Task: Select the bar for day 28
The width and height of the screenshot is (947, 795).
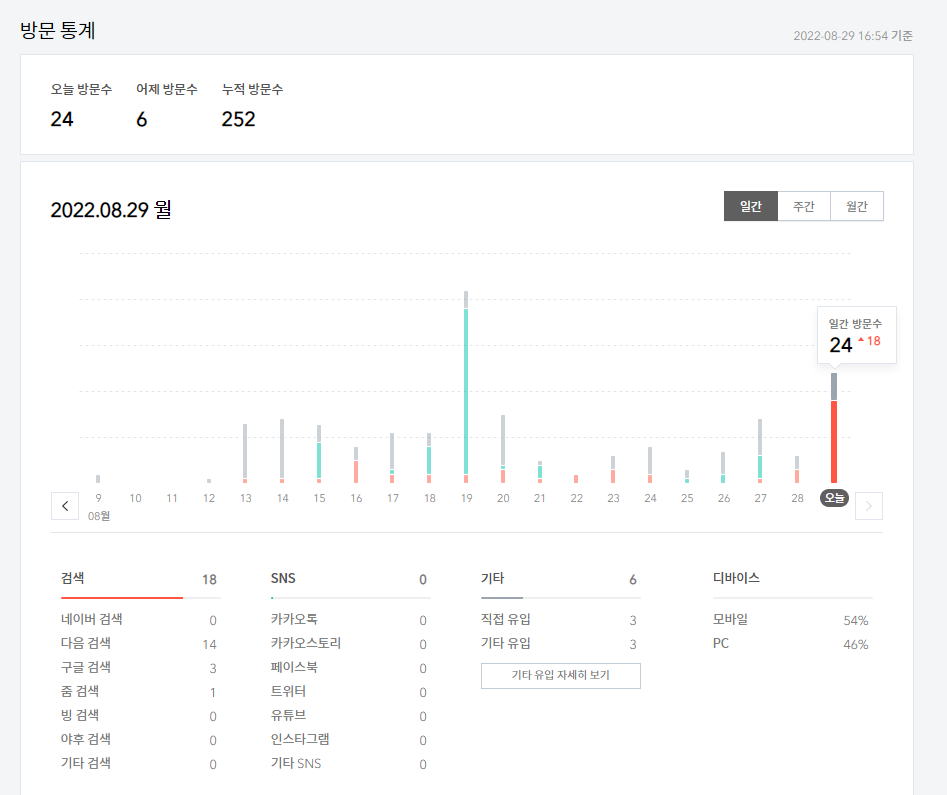Action: tap(797, 469)
